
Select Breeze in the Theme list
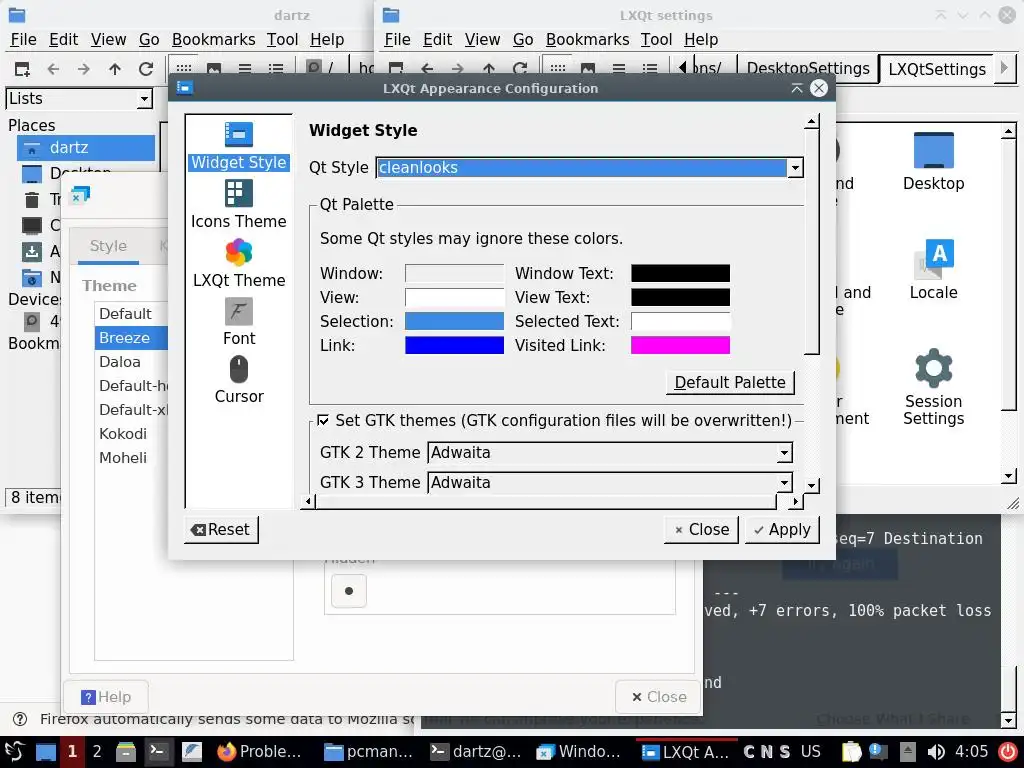tap(131, 338)
